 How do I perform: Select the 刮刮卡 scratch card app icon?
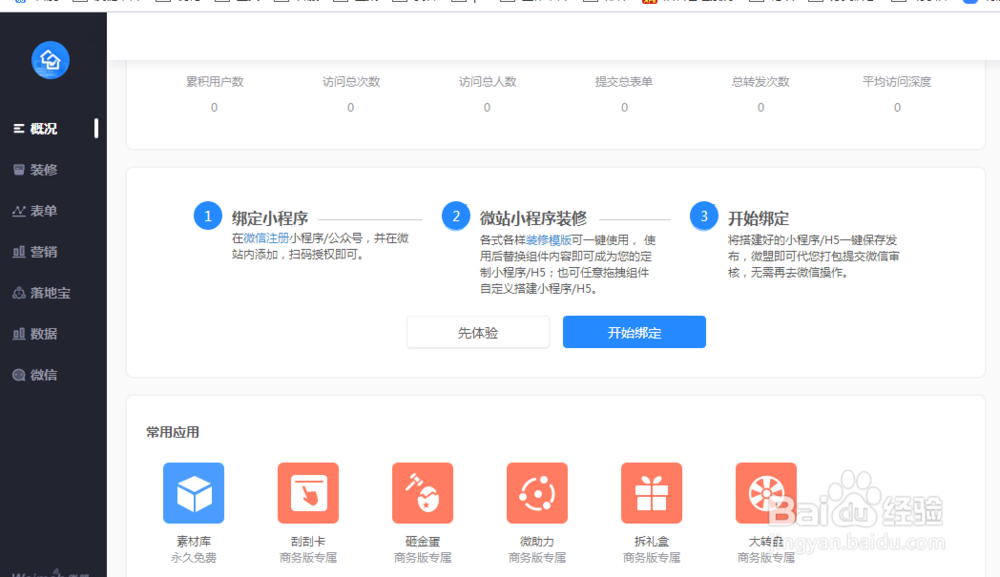point(307,492)
